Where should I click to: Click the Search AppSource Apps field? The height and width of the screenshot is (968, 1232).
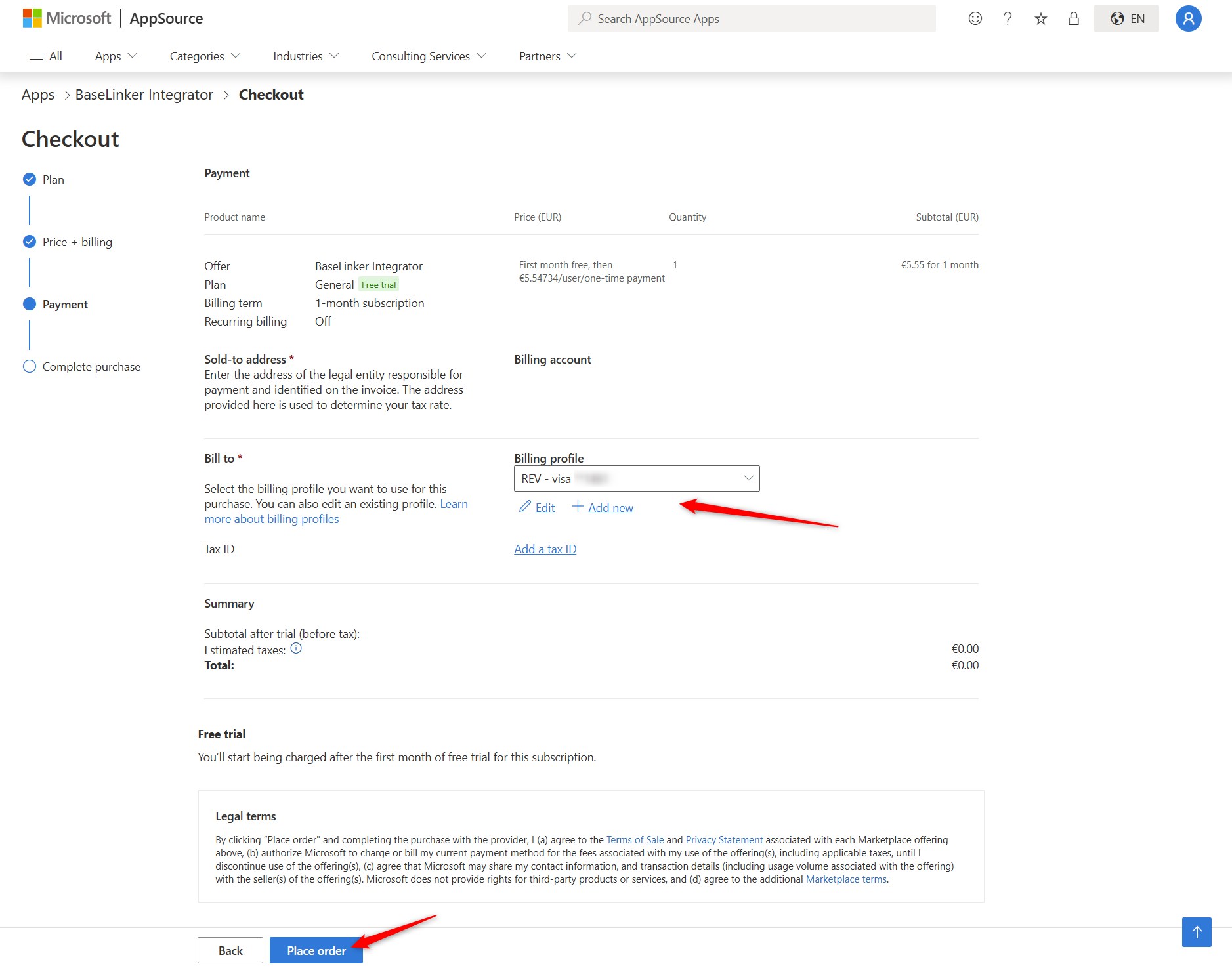[752, 18]
